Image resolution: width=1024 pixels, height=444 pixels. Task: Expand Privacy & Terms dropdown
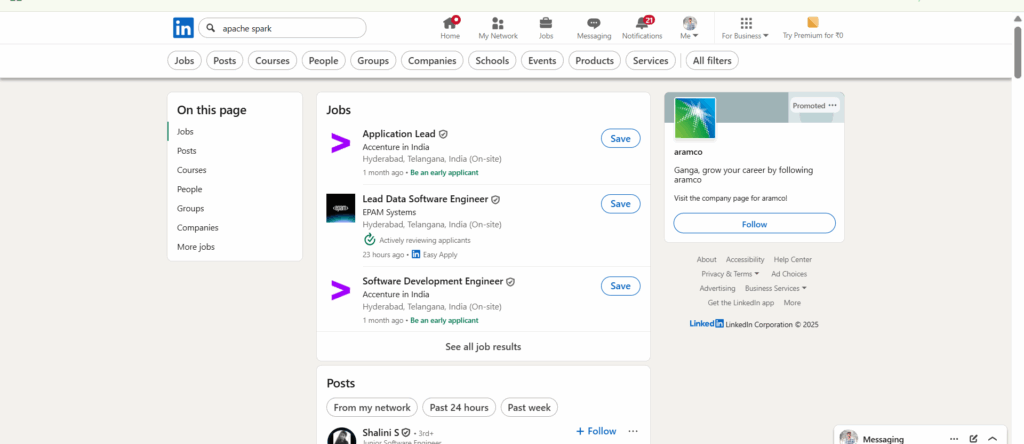[x=730, y=274]
